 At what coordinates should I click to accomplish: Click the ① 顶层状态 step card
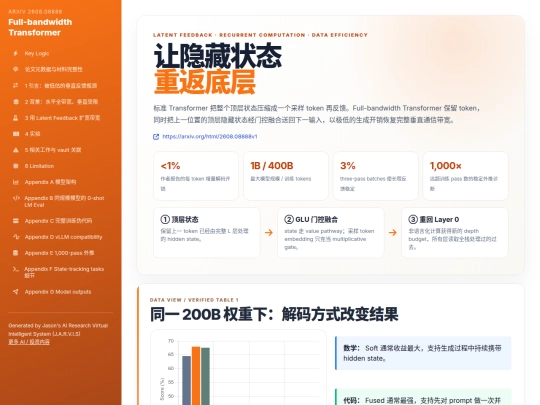tap(207, 232)
